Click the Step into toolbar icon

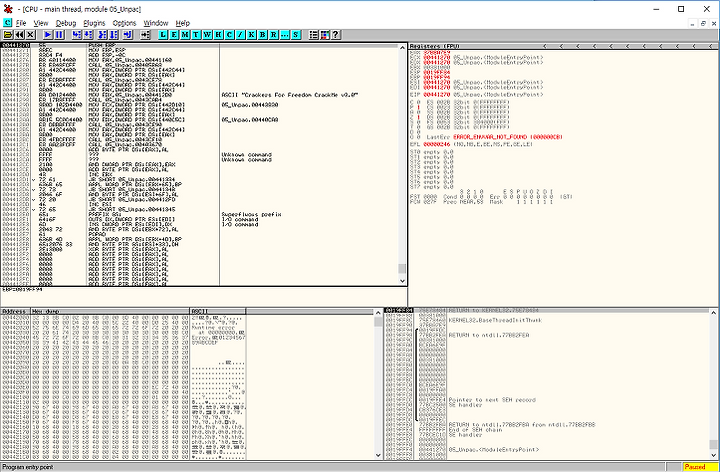pos(77,34)
